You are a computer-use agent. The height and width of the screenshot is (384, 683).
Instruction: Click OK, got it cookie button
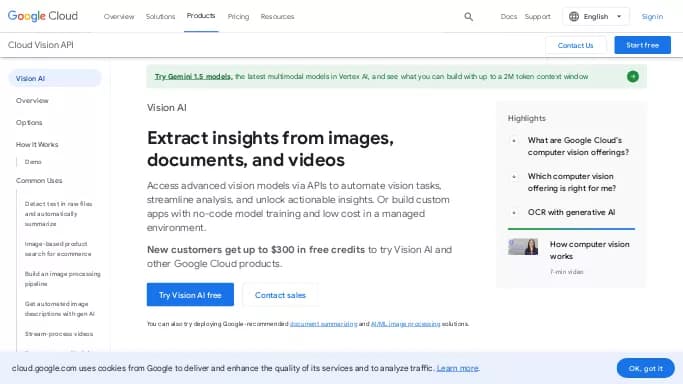pos(646,368)
